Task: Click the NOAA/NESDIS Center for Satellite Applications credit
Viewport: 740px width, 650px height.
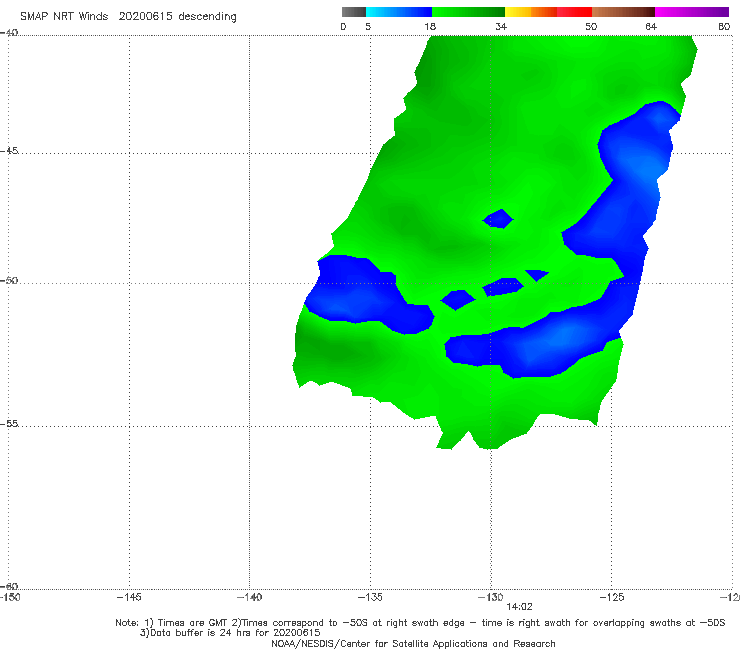Action: [x=413, y=644]
